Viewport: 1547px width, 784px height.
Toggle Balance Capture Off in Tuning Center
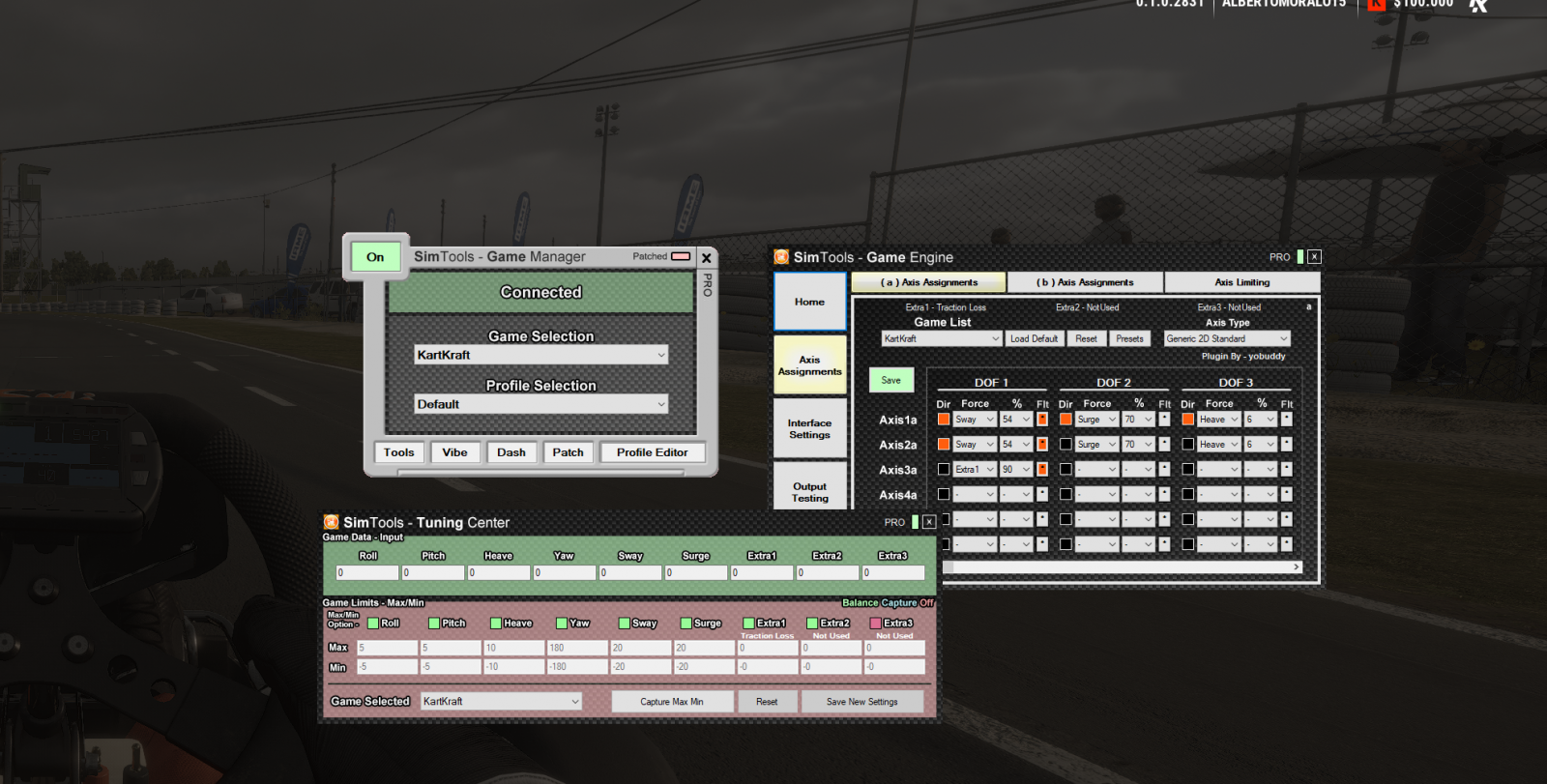[x=888, y=603]
